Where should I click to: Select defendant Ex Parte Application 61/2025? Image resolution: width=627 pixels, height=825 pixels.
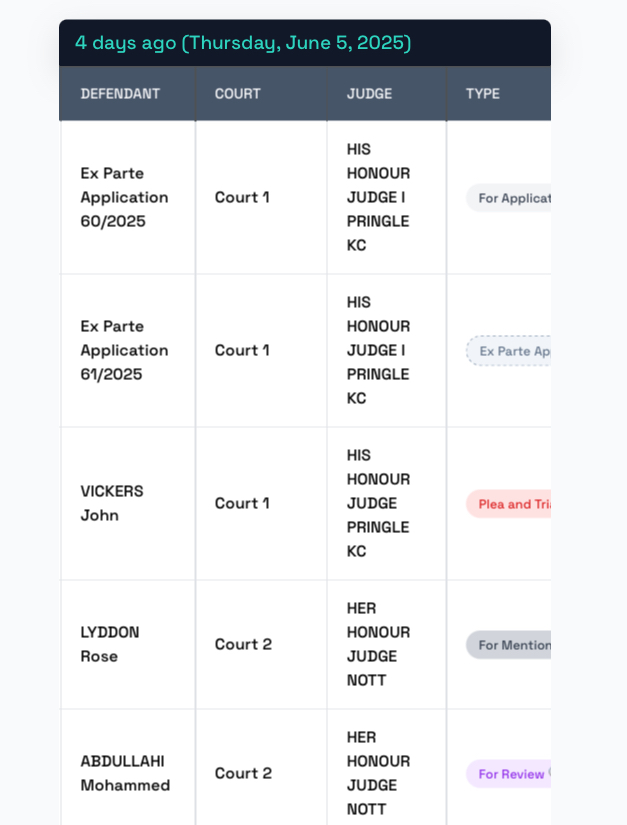tap(124, 350)
